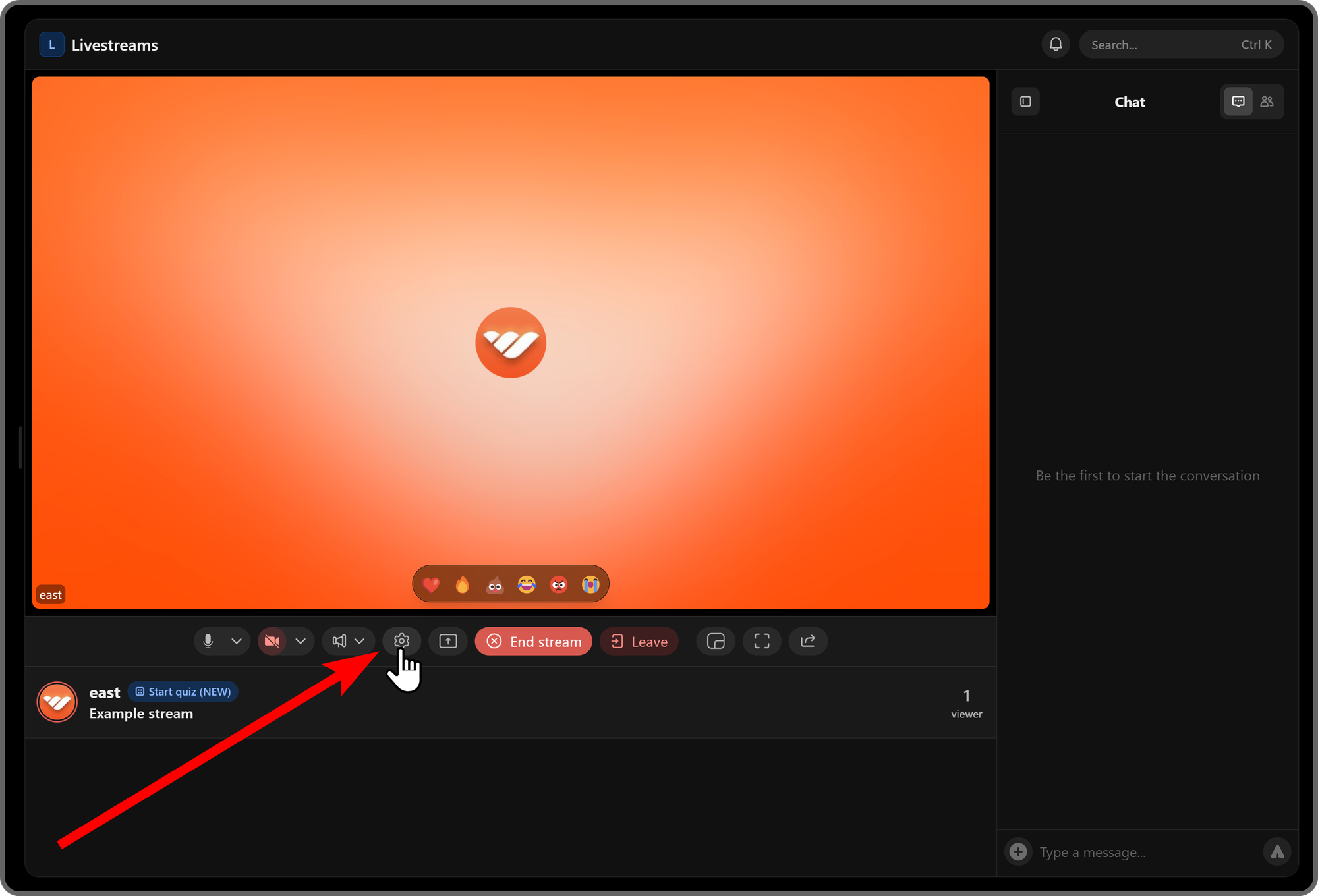This screenshot has width=1318, height=896.
Task: Expand speaker device options chevron
Action: pos(360,641)
